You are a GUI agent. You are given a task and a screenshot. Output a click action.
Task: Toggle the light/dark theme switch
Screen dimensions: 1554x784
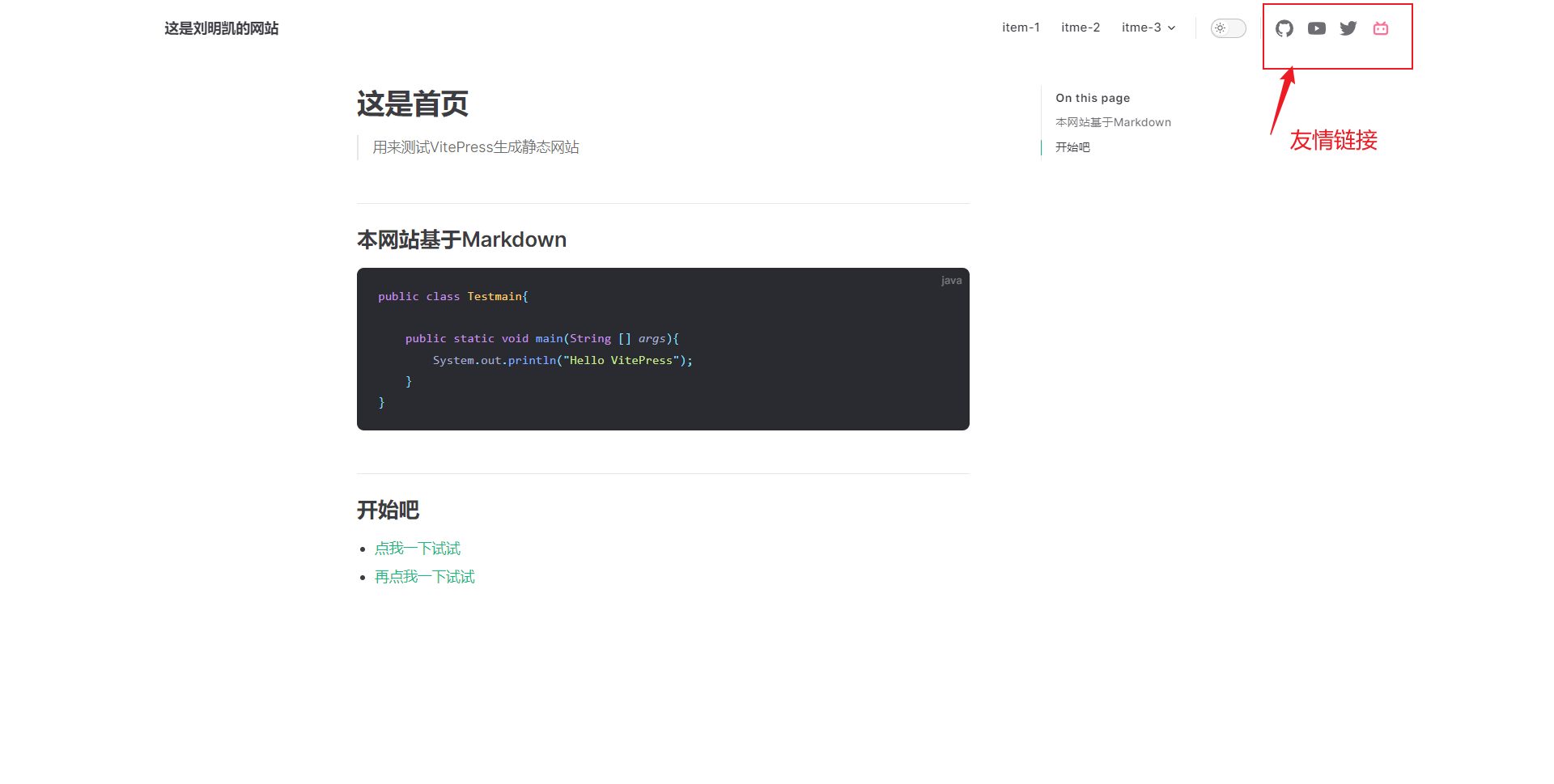tap(1228, 28)
